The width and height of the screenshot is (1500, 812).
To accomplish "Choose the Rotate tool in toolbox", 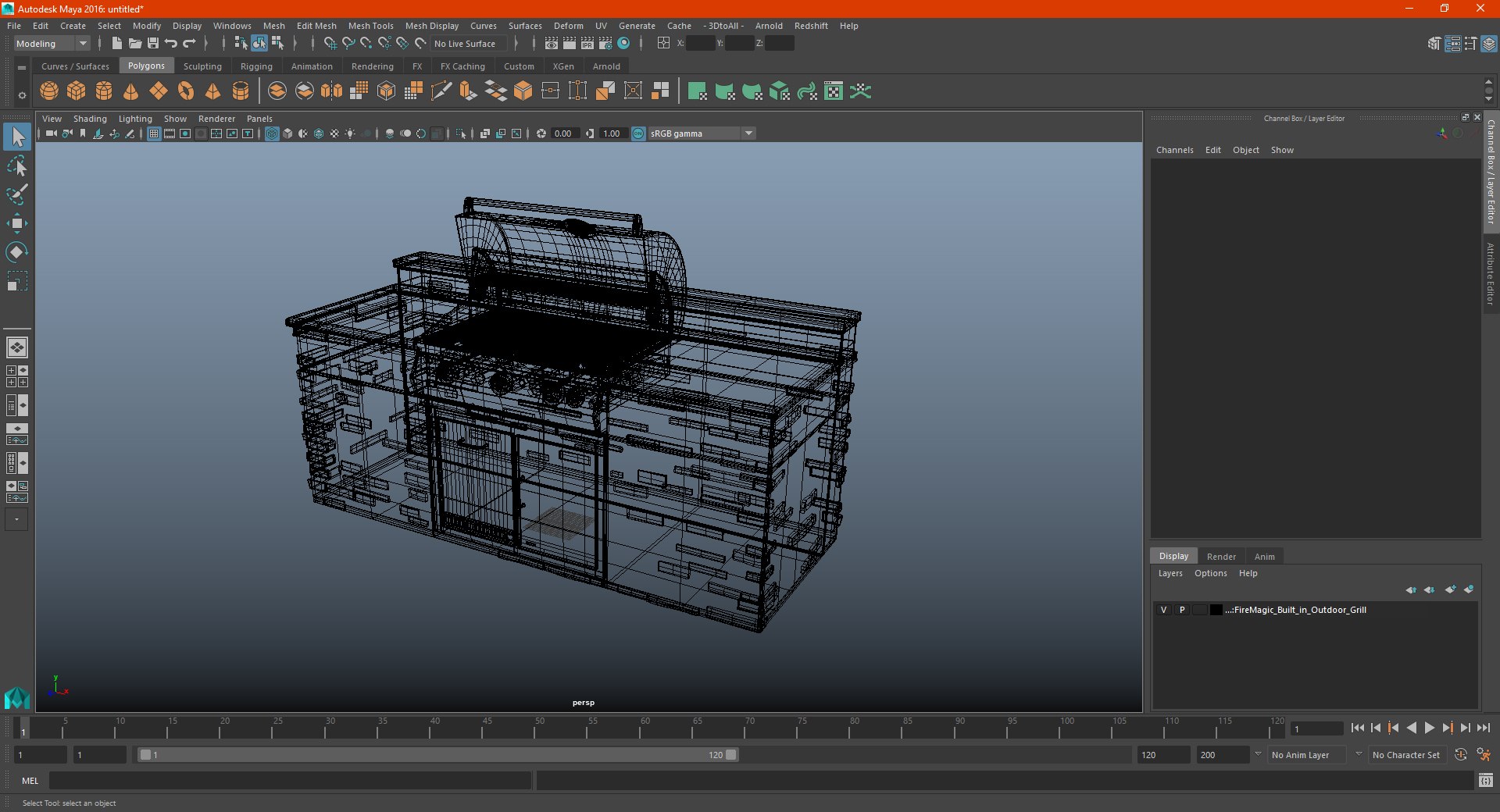I will 17,252.
